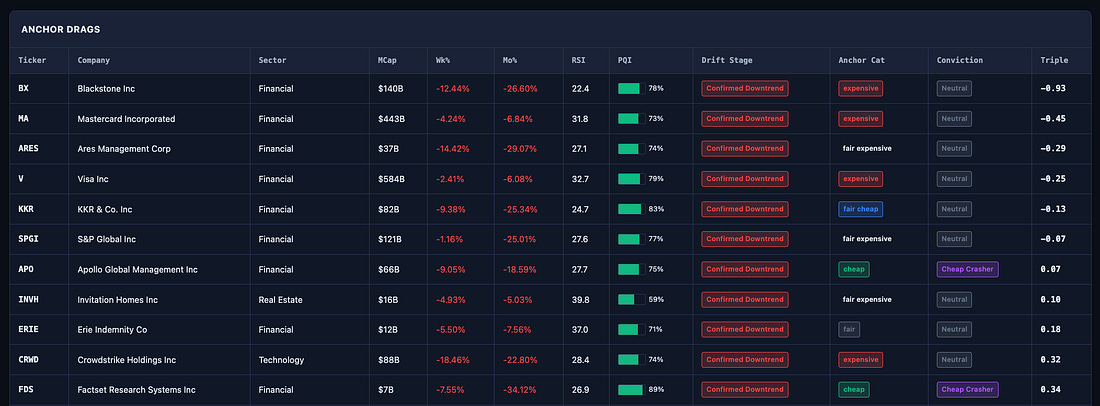Click the Anchor Cat column header
The height and width of the screenshot is (406, 1100).
861,60
